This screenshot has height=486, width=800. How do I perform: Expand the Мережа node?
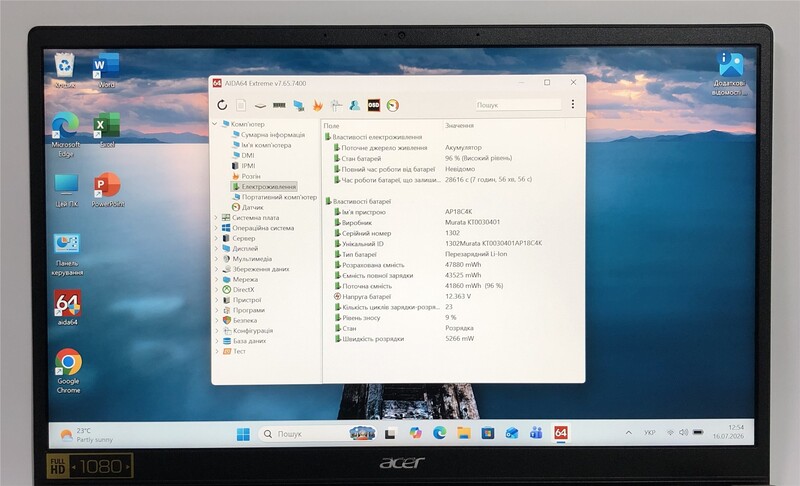point(216,279)
